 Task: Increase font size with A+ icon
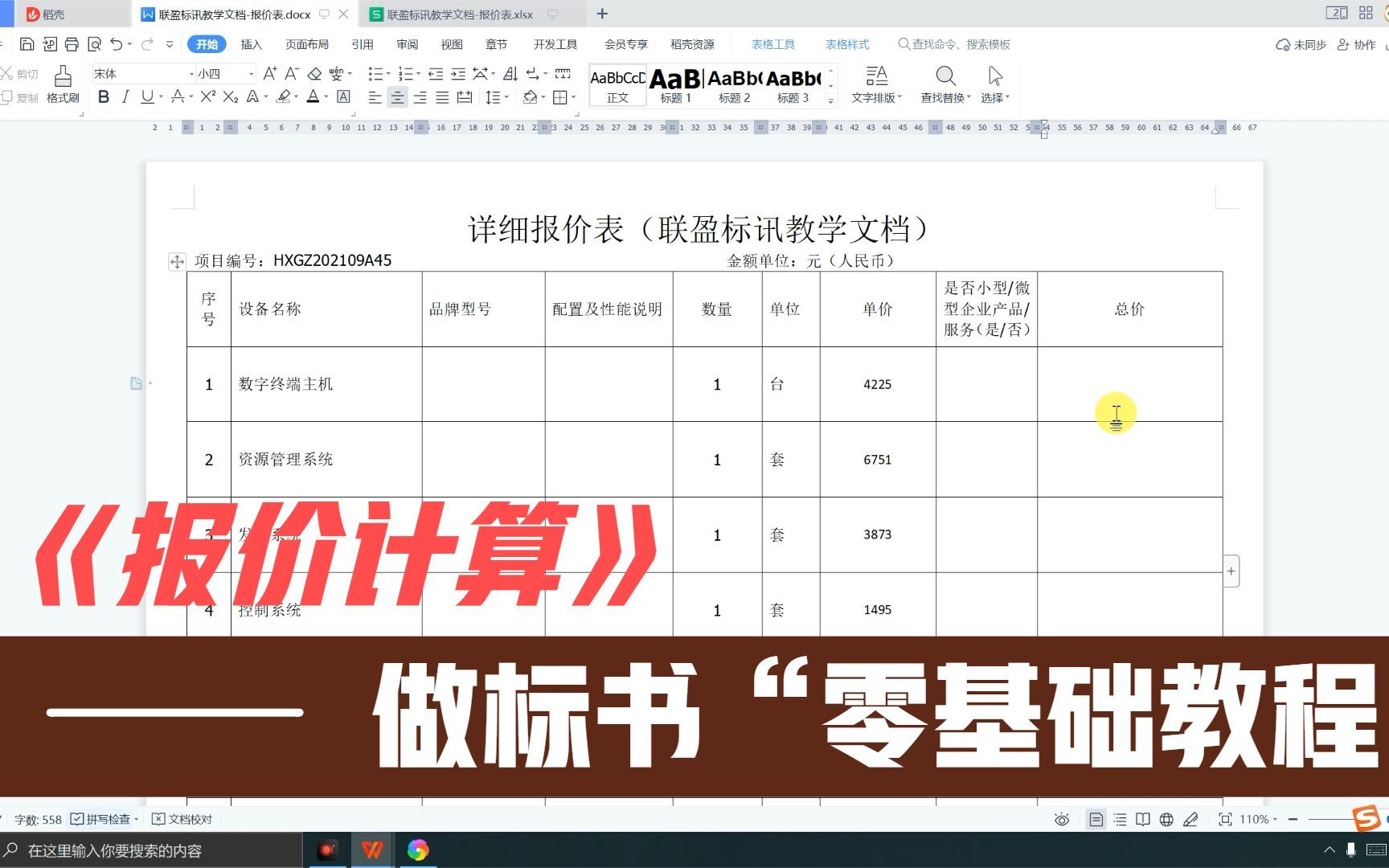[x=270, y=74]
